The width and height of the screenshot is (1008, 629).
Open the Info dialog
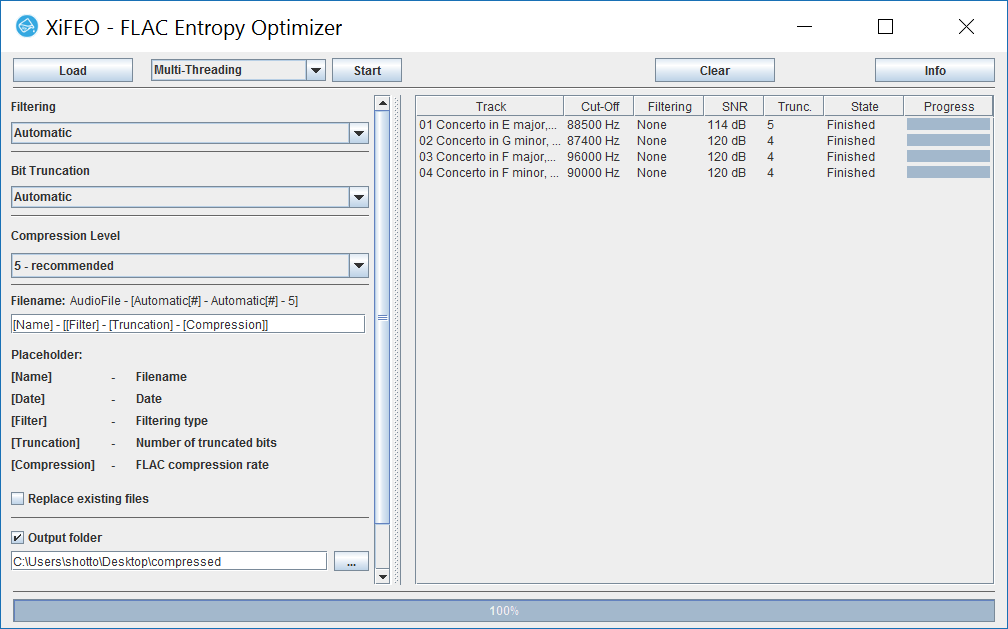(x=934, y=70)
